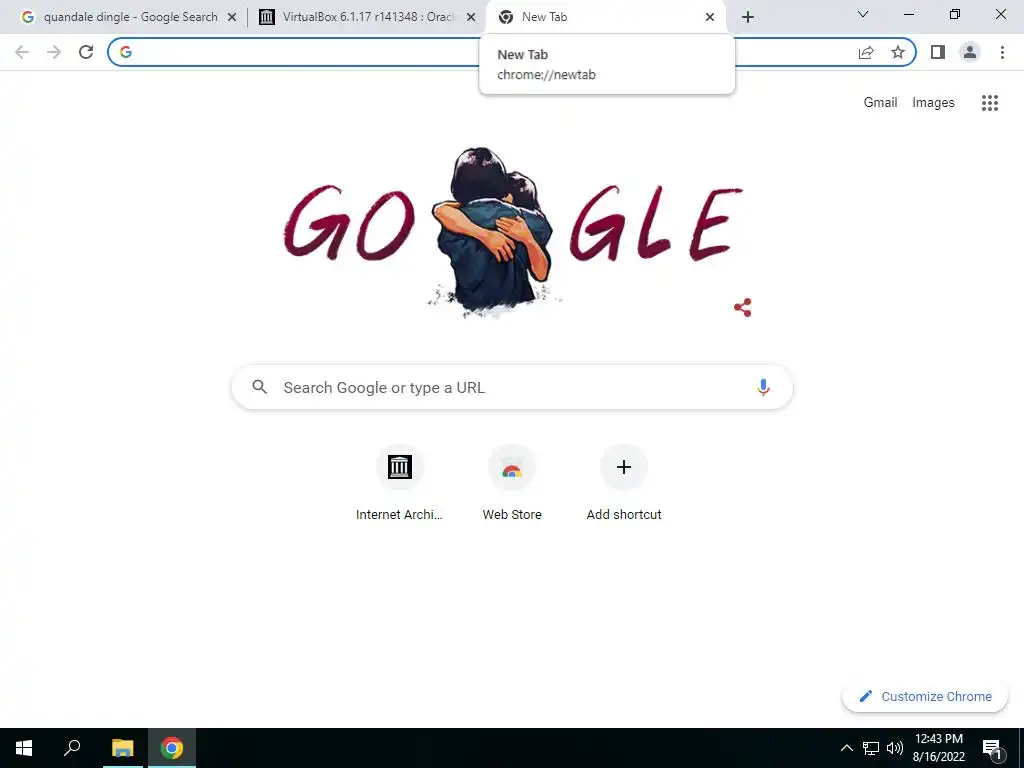Close the New Tab tab
Image resolution: width=1024 pixels, height=768 pixels.
pos(710,17)
